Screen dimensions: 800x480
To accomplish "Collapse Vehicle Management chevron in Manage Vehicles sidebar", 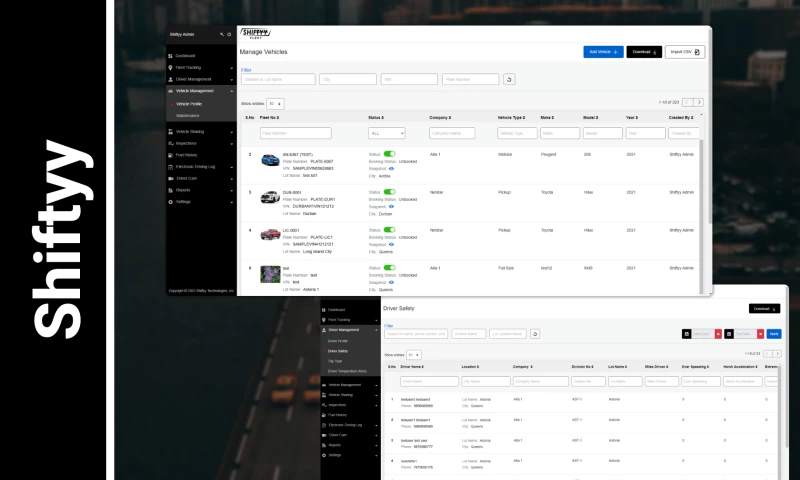I will [232, 91].
